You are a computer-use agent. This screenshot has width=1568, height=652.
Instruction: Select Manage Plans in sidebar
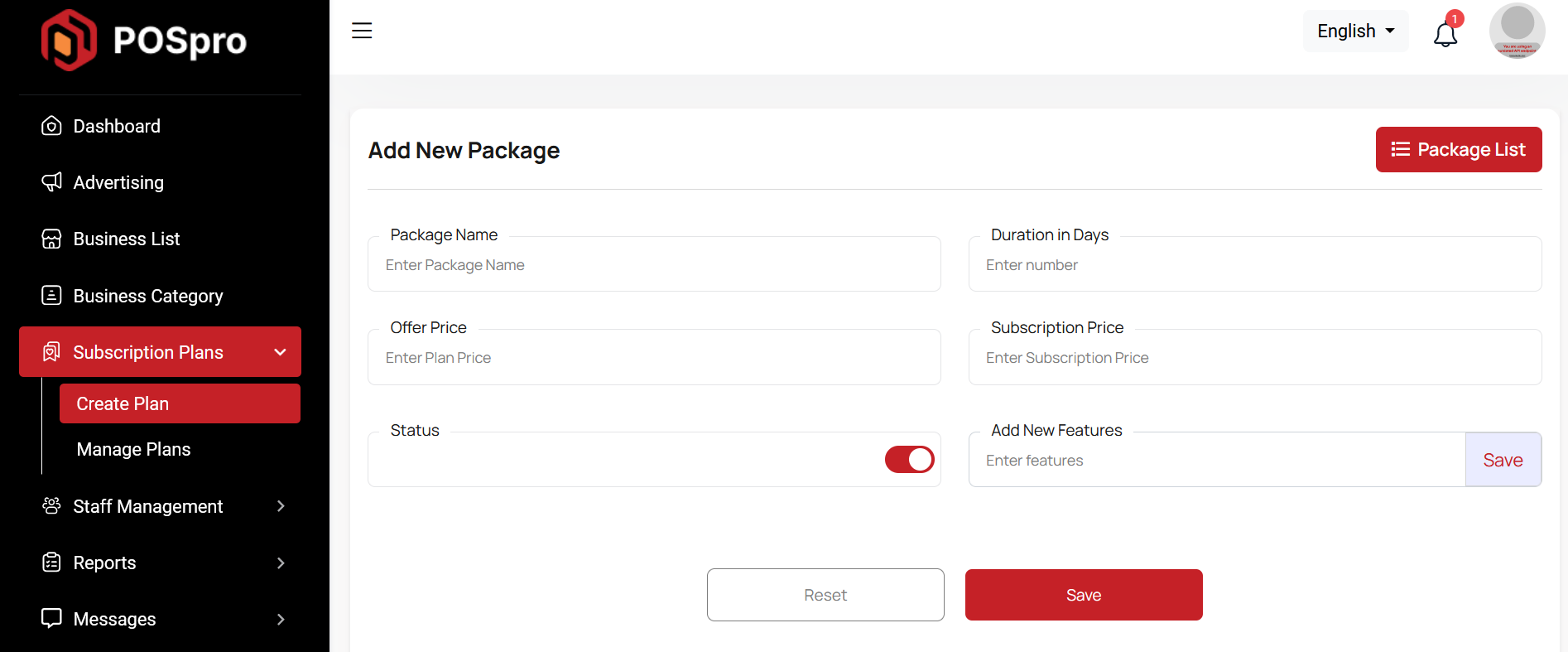coord(133,449)
